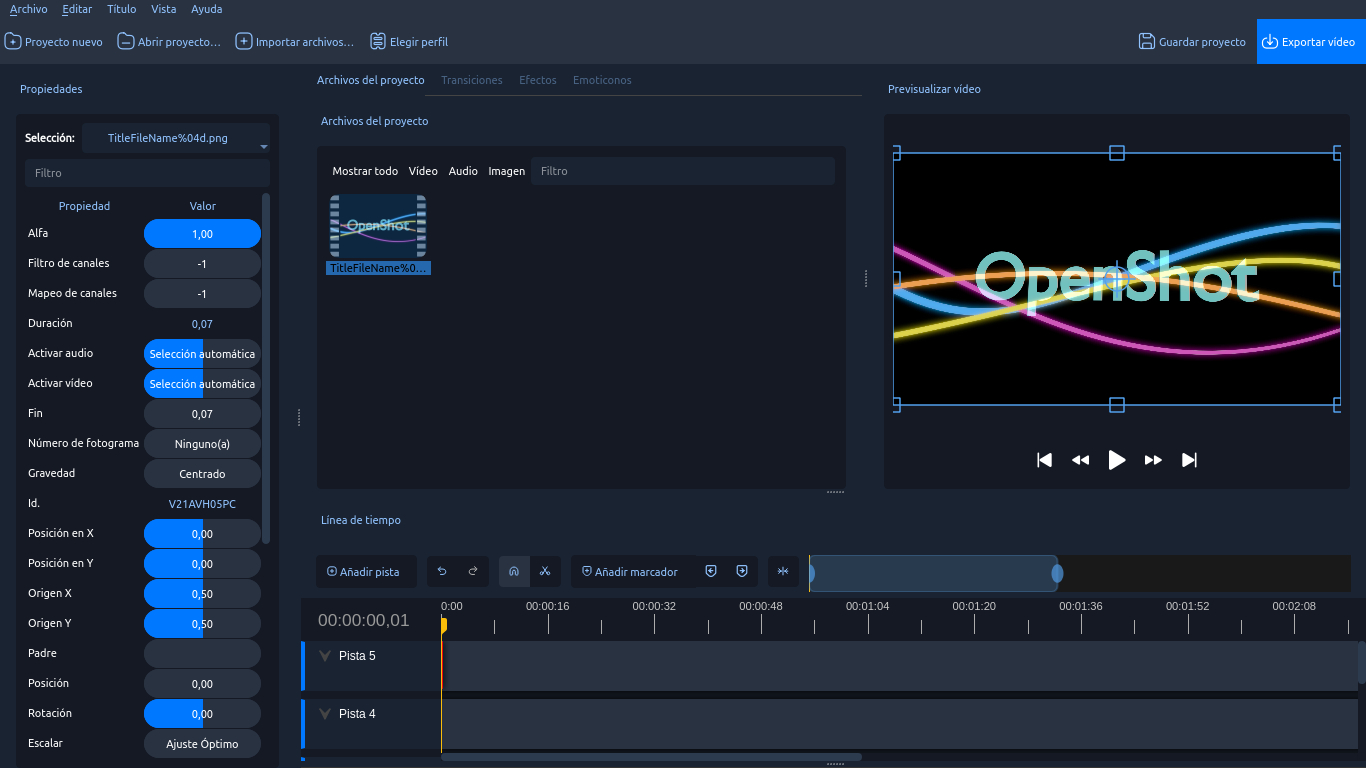Open a project with Abrir proyecto
The width and height of the screenshot is (1366, 768).
click(169, 42)
